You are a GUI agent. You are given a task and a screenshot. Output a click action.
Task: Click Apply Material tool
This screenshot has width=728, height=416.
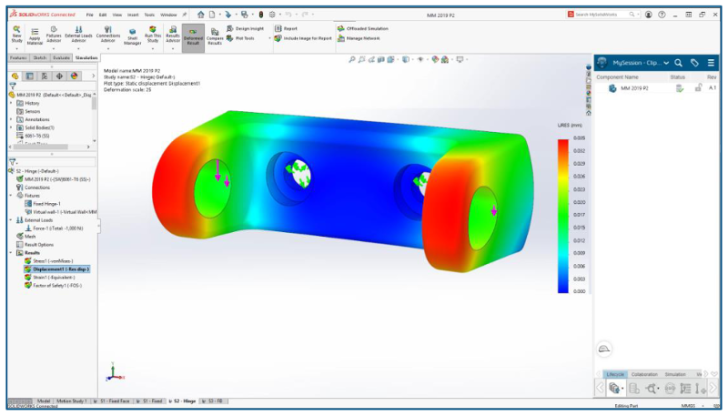pyautogui.click(x=35, y=37)
